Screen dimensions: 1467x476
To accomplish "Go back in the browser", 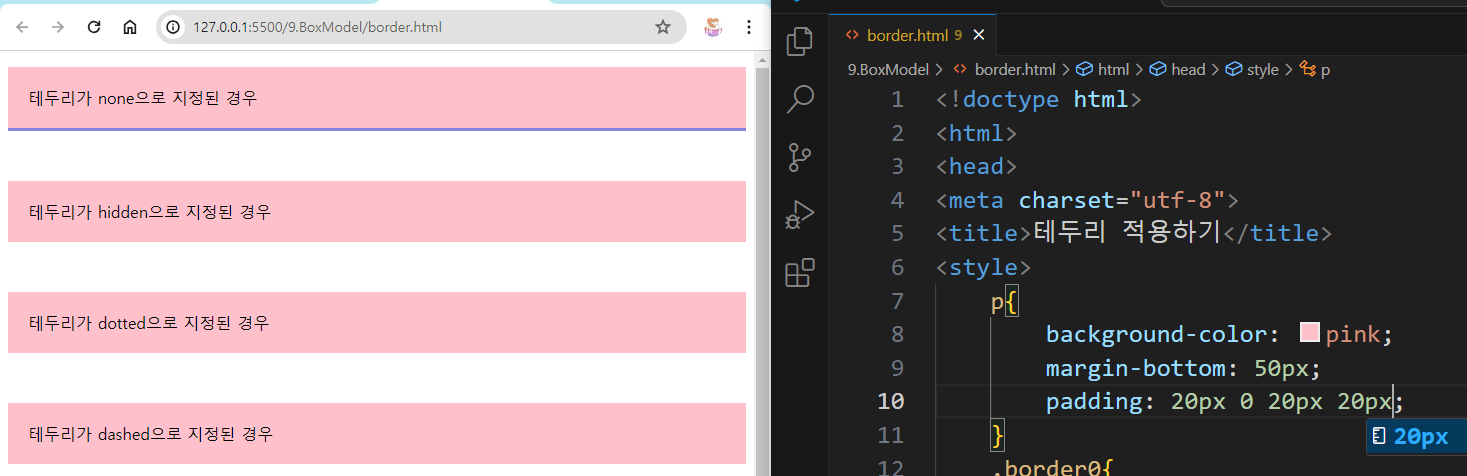I will tap(22, 28).
